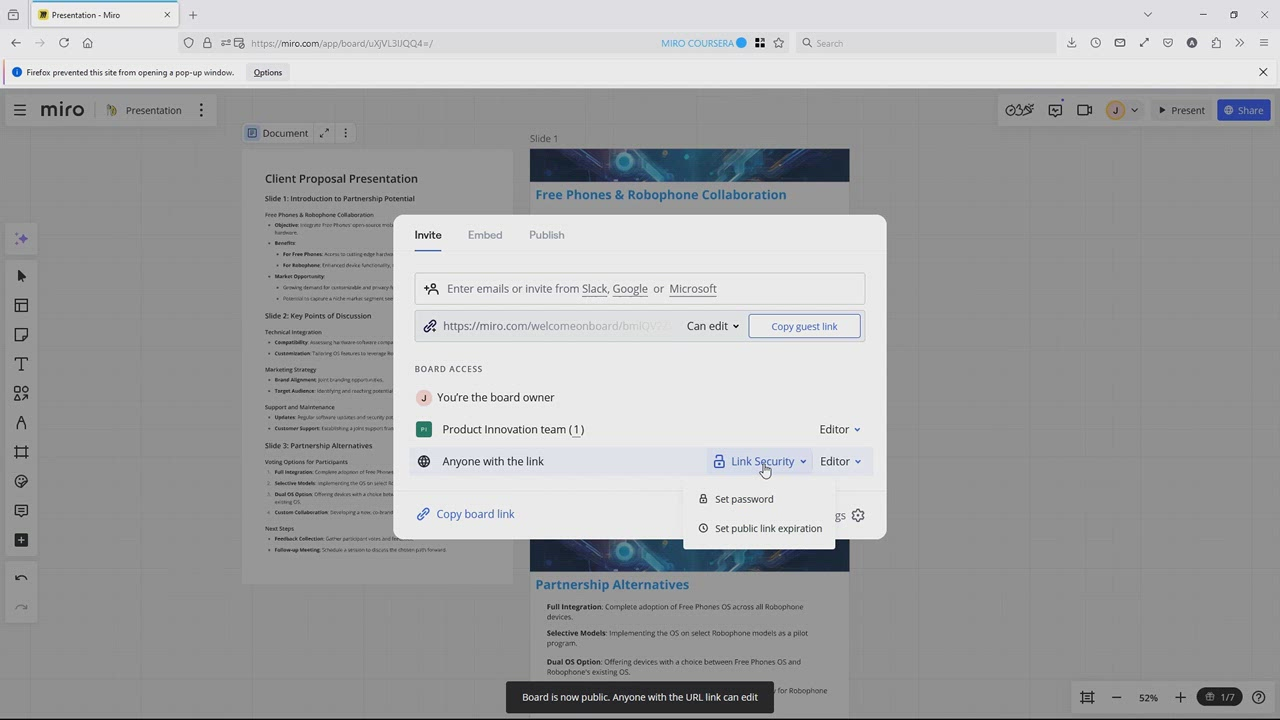This screenshot has width=1280, height=720.
Task: Open more tools plus button
Action: point(21,540)
